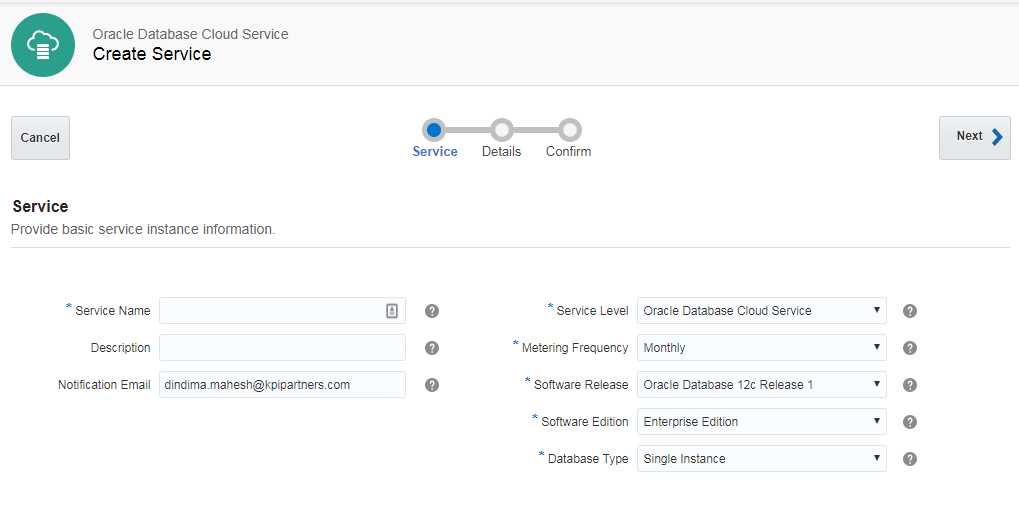
Task: Proceed with the Next button
Action: 974,137
